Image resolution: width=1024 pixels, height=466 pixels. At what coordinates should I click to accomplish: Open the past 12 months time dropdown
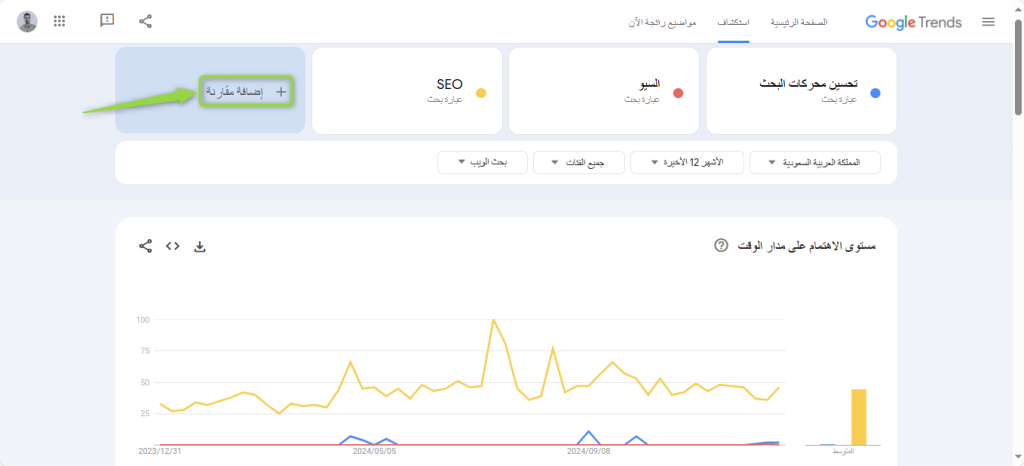click(x=689, y=162)
